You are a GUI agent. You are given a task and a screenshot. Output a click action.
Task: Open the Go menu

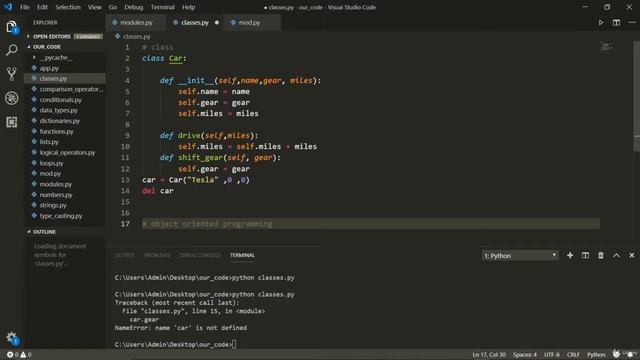point(113,7)
